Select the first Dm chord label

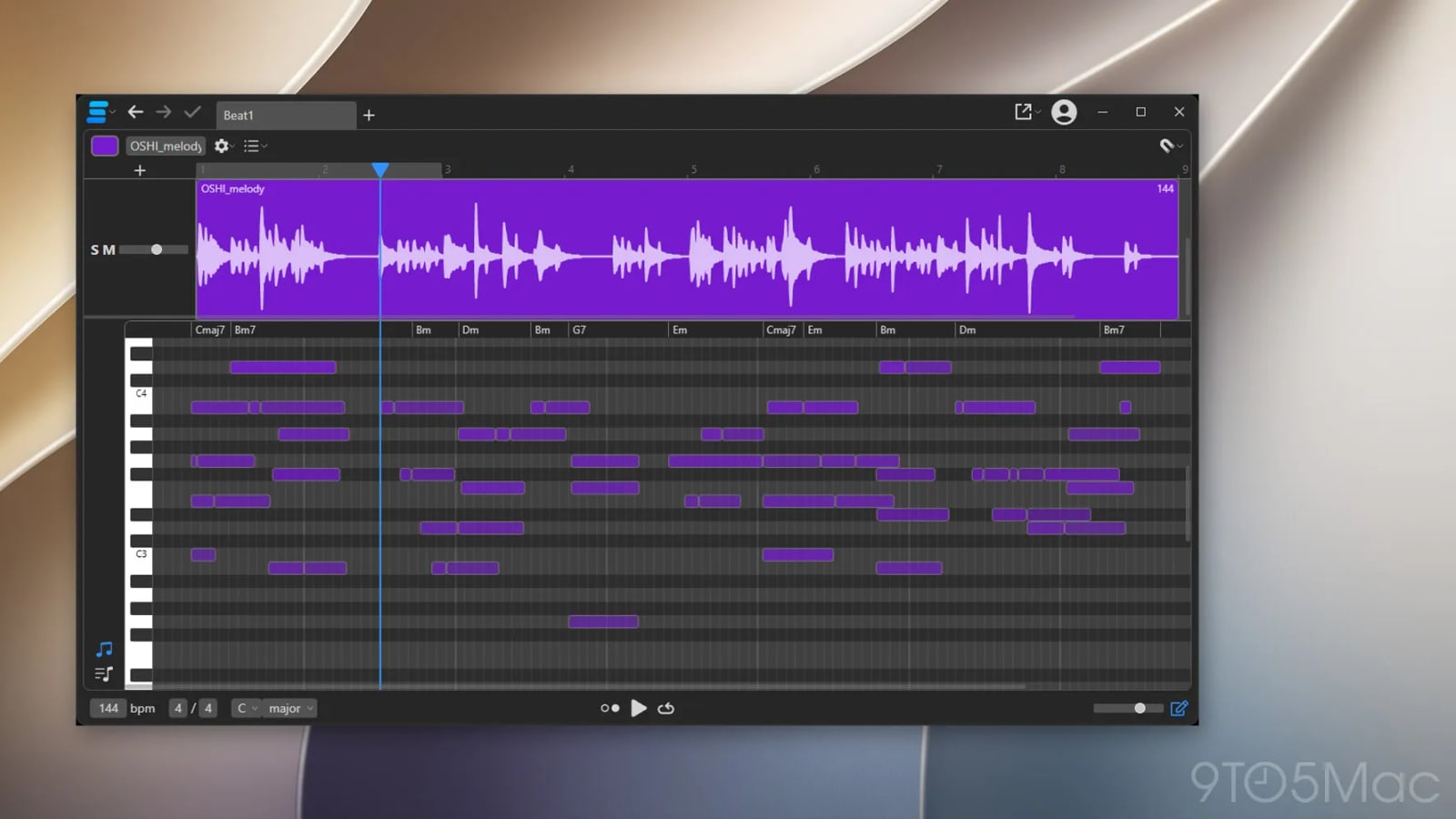[470, 330]
